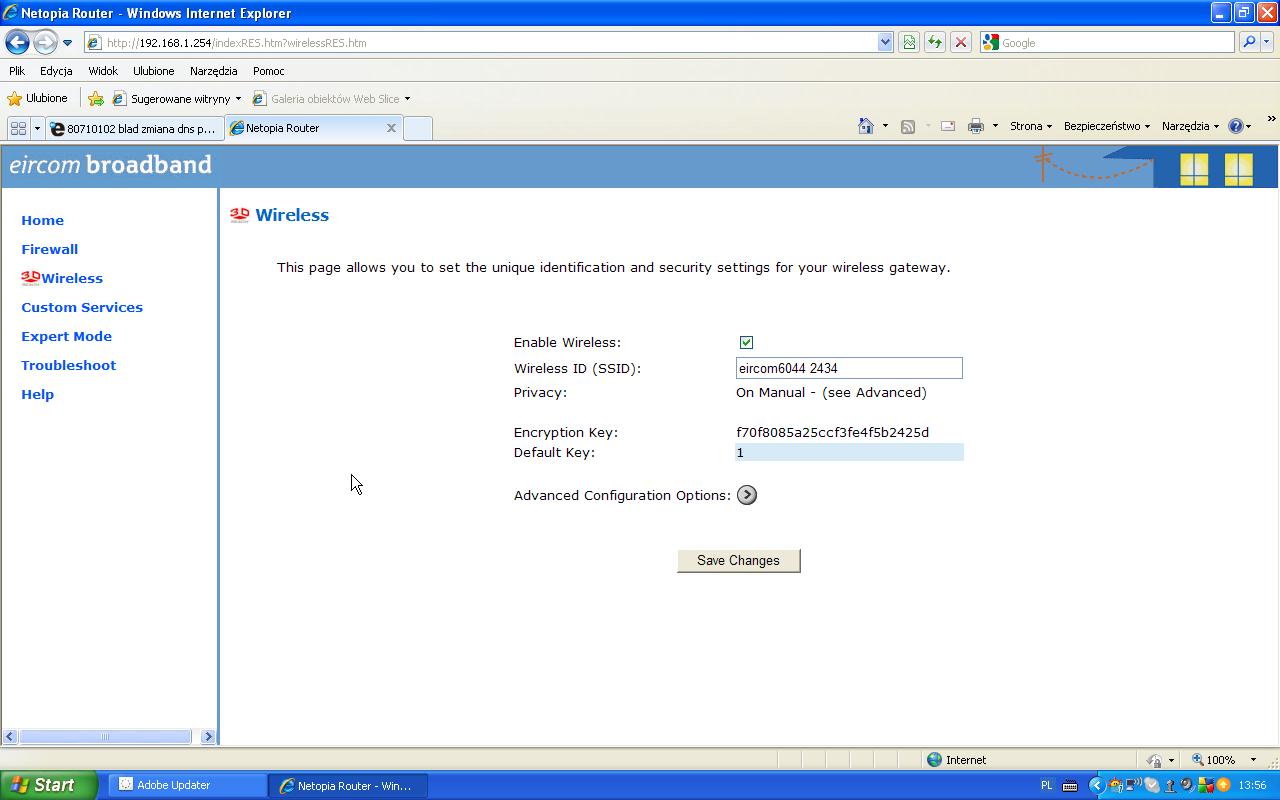Open the Bezpieczeństwo command bar menu
Screen dimensions: 1280x800
click(x=1107, y=126)
